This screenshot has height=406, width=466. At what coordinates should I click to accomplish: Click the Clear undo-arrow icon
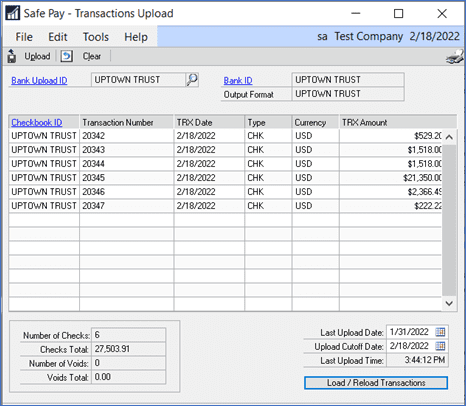click(x=67, y=56)
